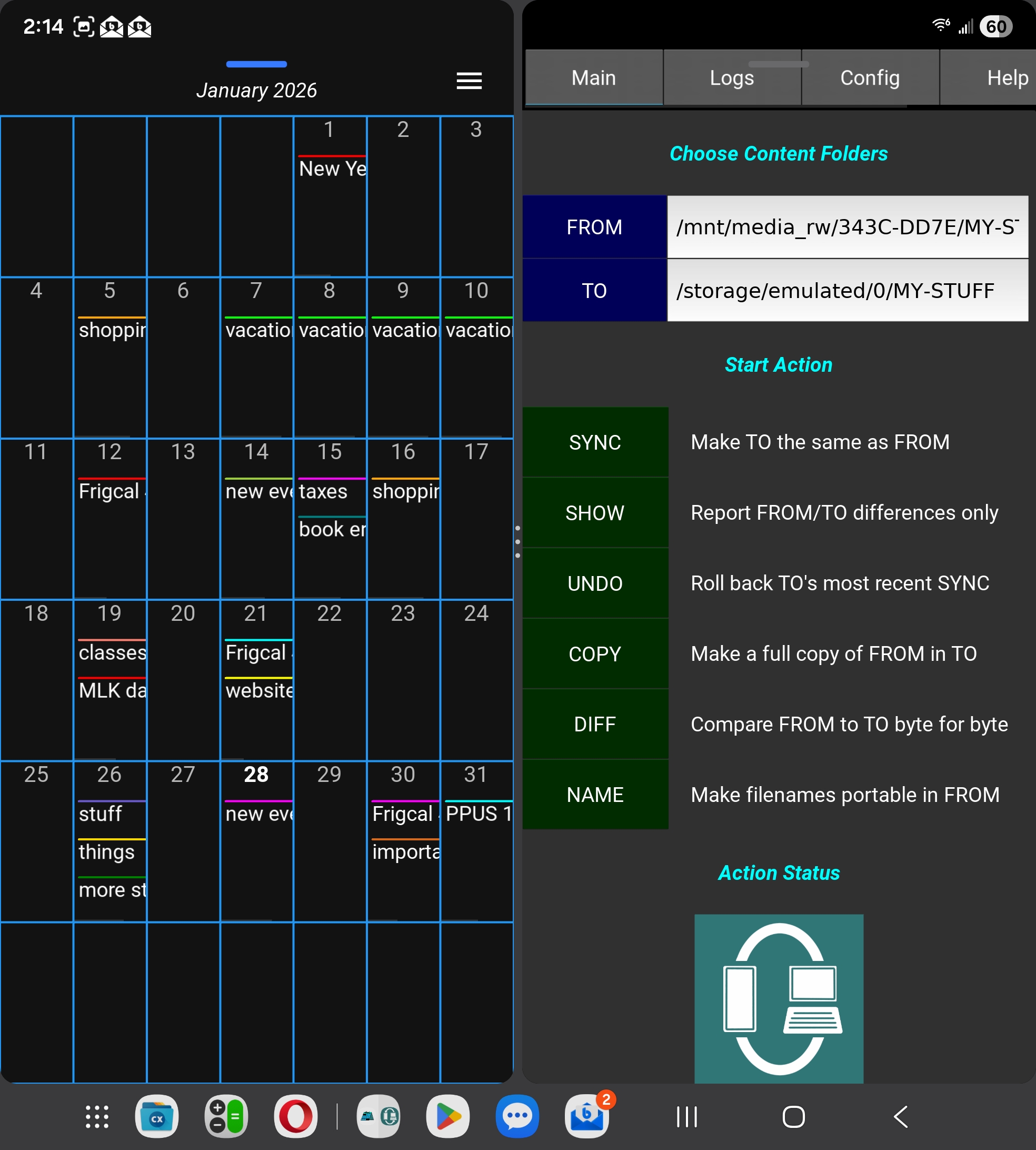Viewport: 1036px width, 1150px height.
Task: Open the calculator dock app
Action: point(226,1116)
